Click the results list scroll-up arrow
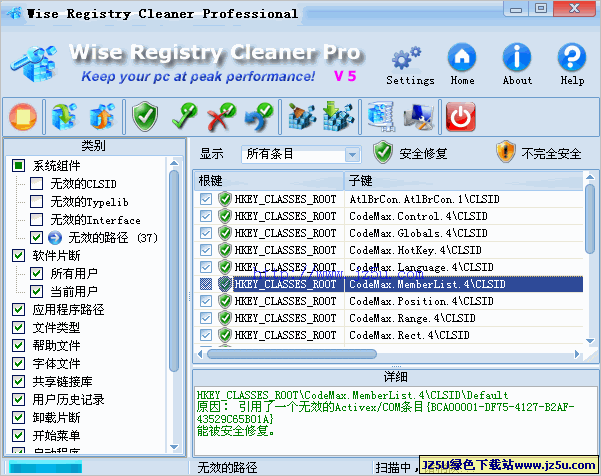 590,177
